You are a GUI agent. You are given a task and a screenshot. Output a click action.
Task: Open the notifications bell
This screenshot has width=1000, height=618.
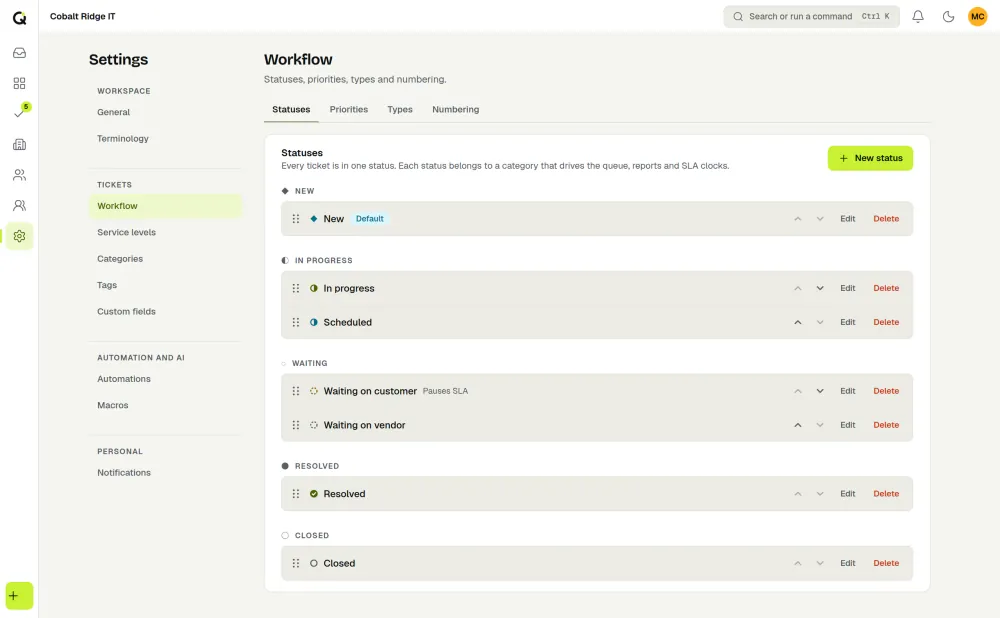click(x=918, y=17)
